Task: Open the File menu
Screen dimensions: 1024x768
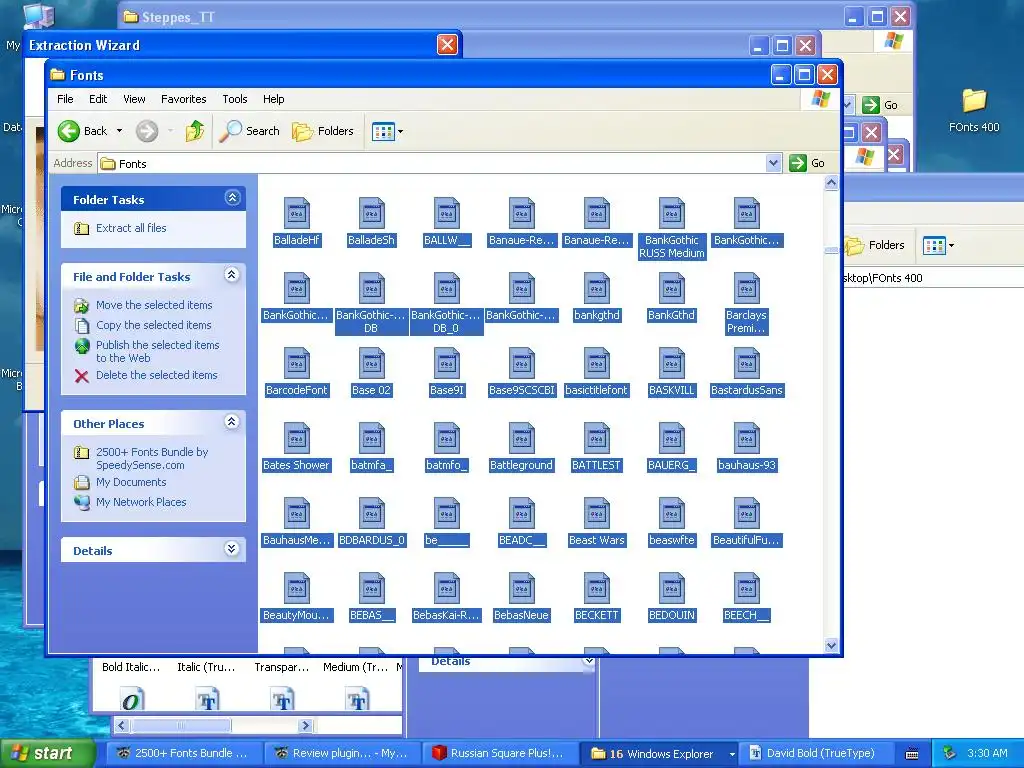Action: (x=65, y=99)
